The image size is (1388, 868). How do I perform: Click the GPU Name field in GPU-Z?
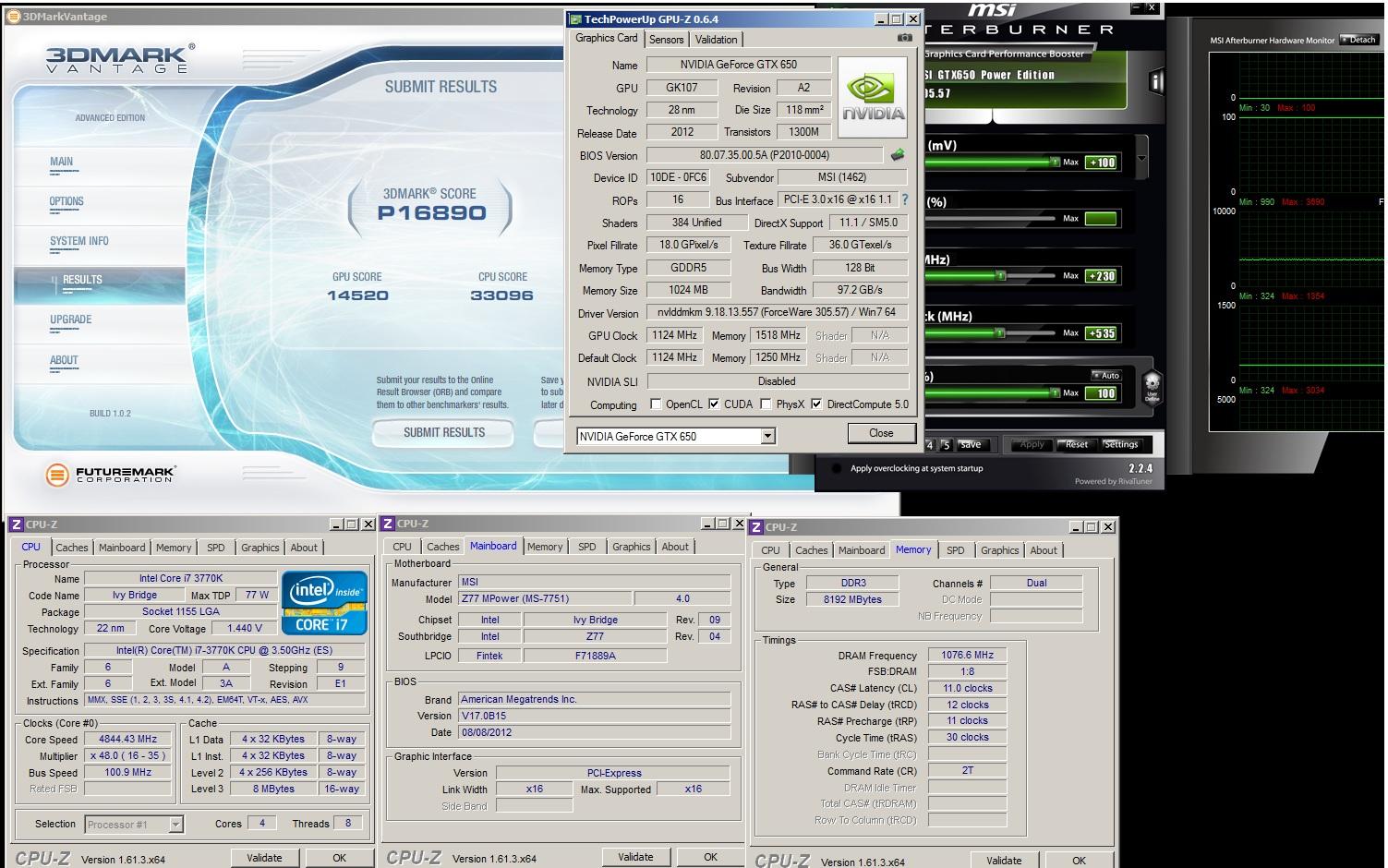(x=739, y=65)
